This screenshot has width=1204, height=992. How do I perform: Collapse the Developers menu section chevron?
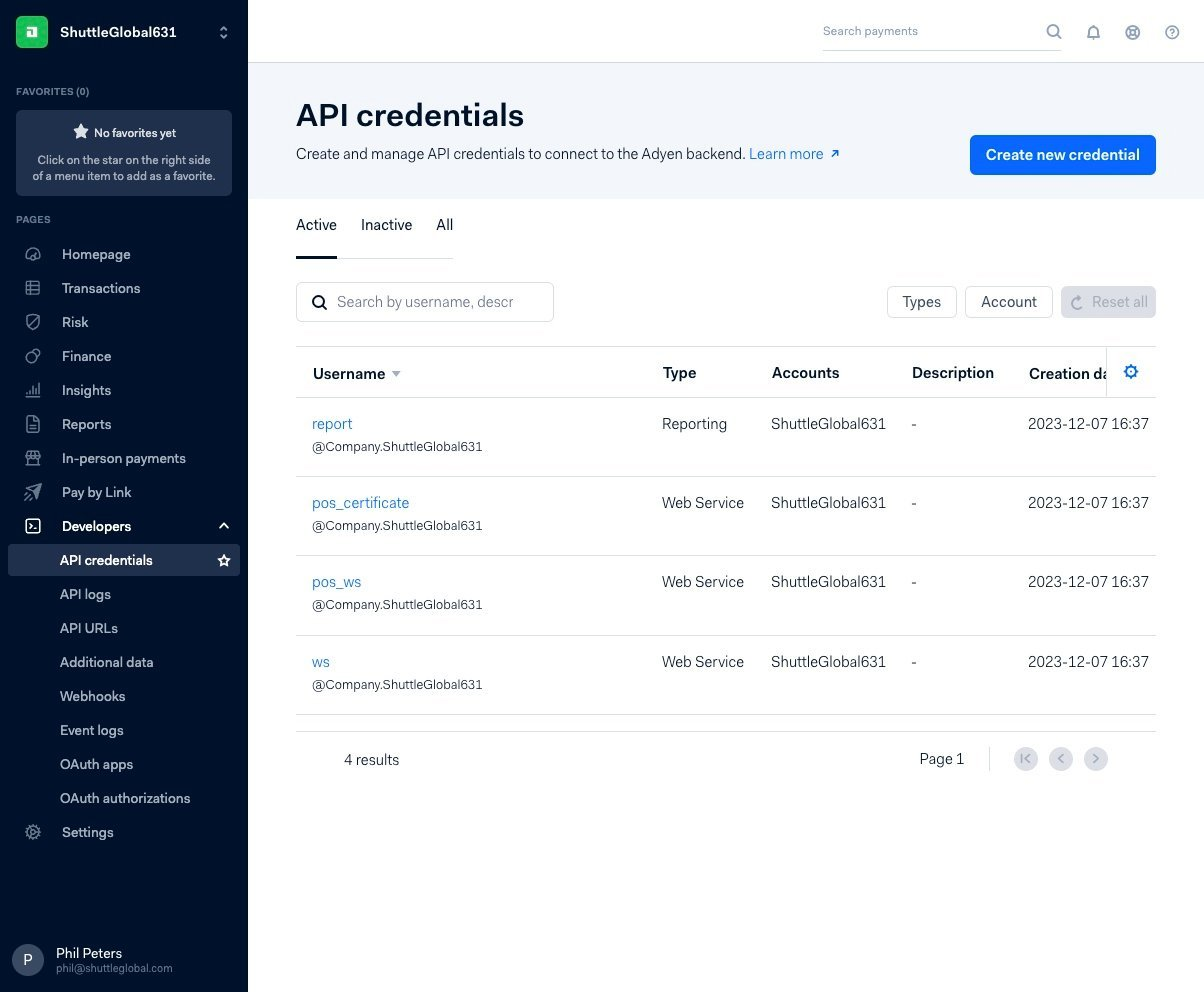click(224, 526)
